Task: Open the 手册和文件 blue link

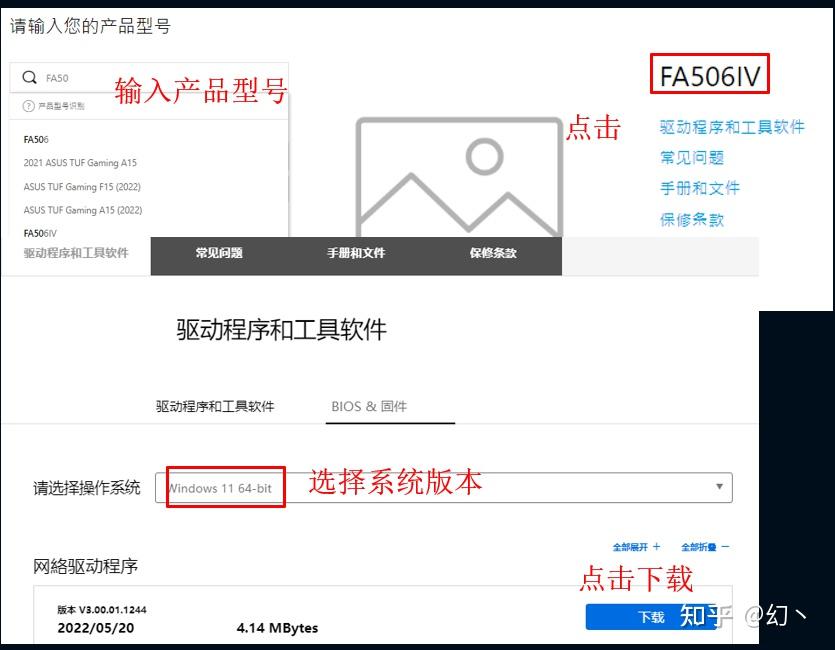Action: click(700, 188)
